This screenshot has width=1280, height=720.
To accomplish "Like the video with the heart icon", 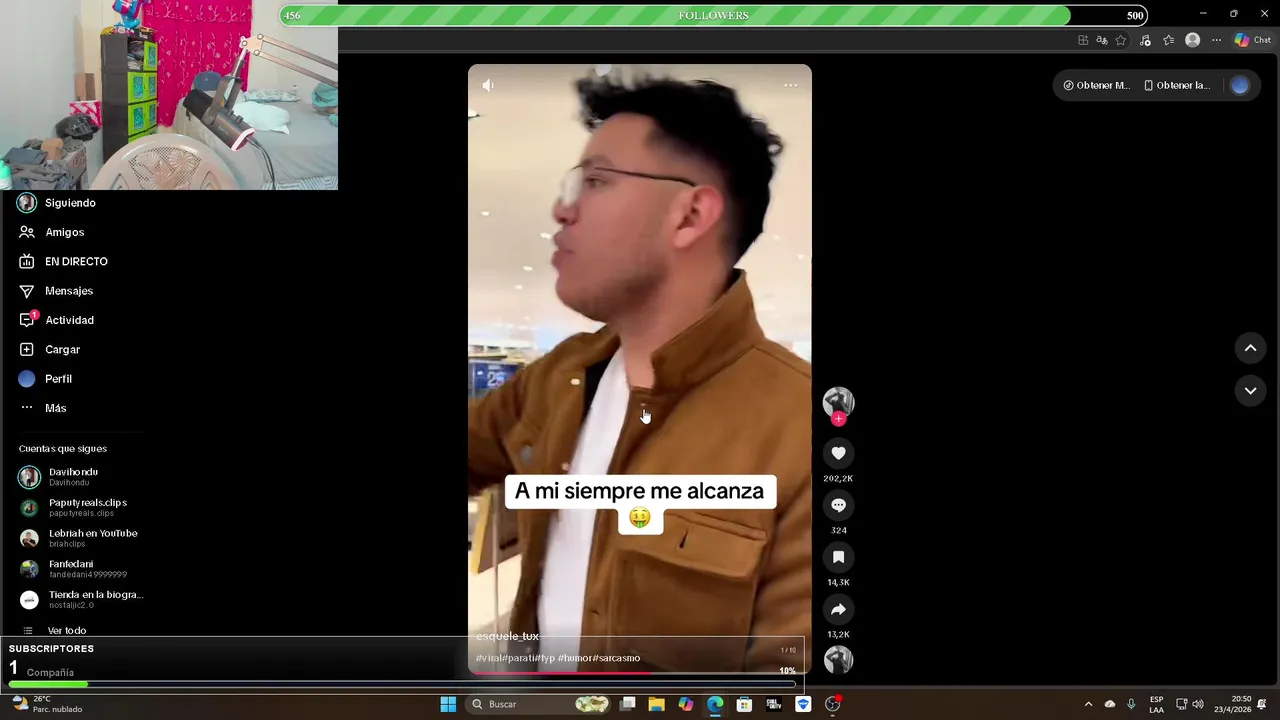I will [838, 453].
